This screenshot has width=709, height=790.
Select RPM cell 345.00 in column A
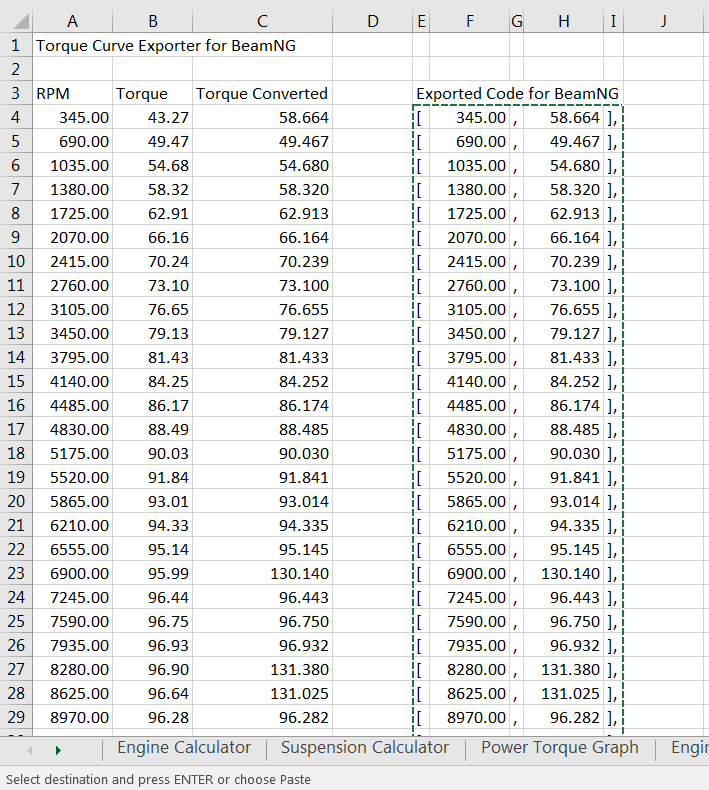pyautogui.click(x=73, y=117)
